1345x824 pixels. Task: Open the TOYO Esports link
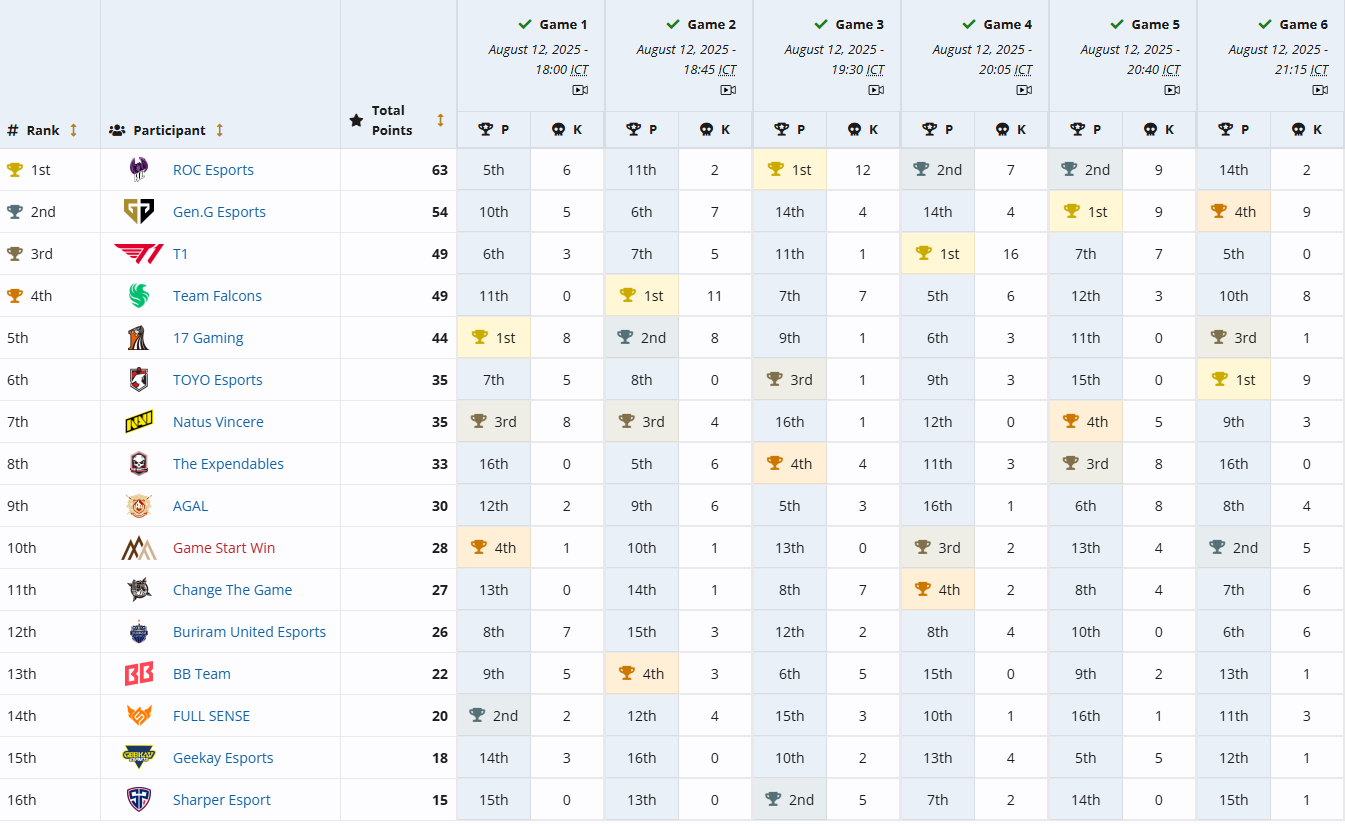218,380
